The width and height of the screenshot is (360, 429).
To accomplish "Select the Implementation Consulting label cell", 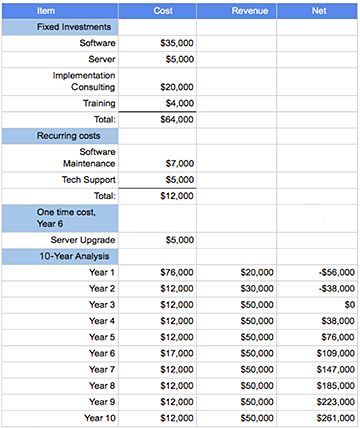I will [60, 82].
